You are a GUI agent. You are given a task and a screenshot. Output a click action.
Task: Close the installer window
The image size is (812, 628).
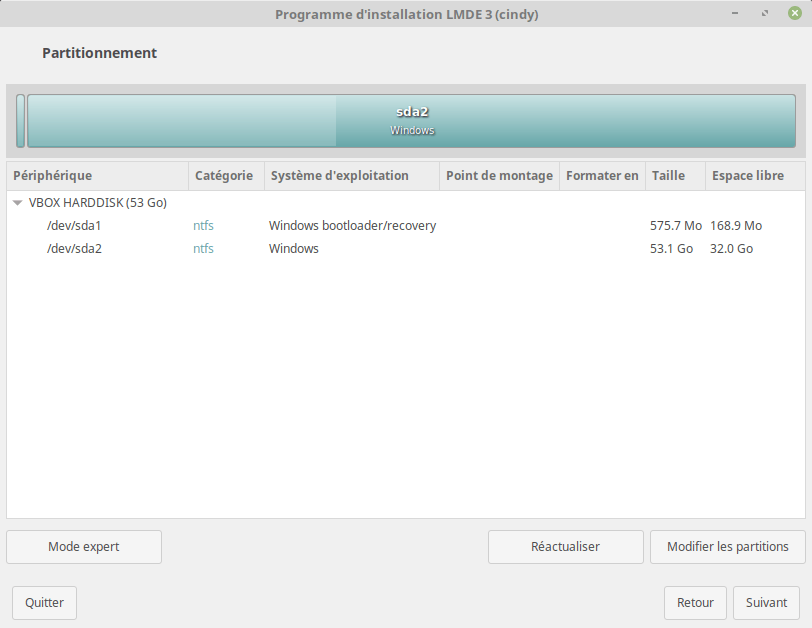pos(794,14)
